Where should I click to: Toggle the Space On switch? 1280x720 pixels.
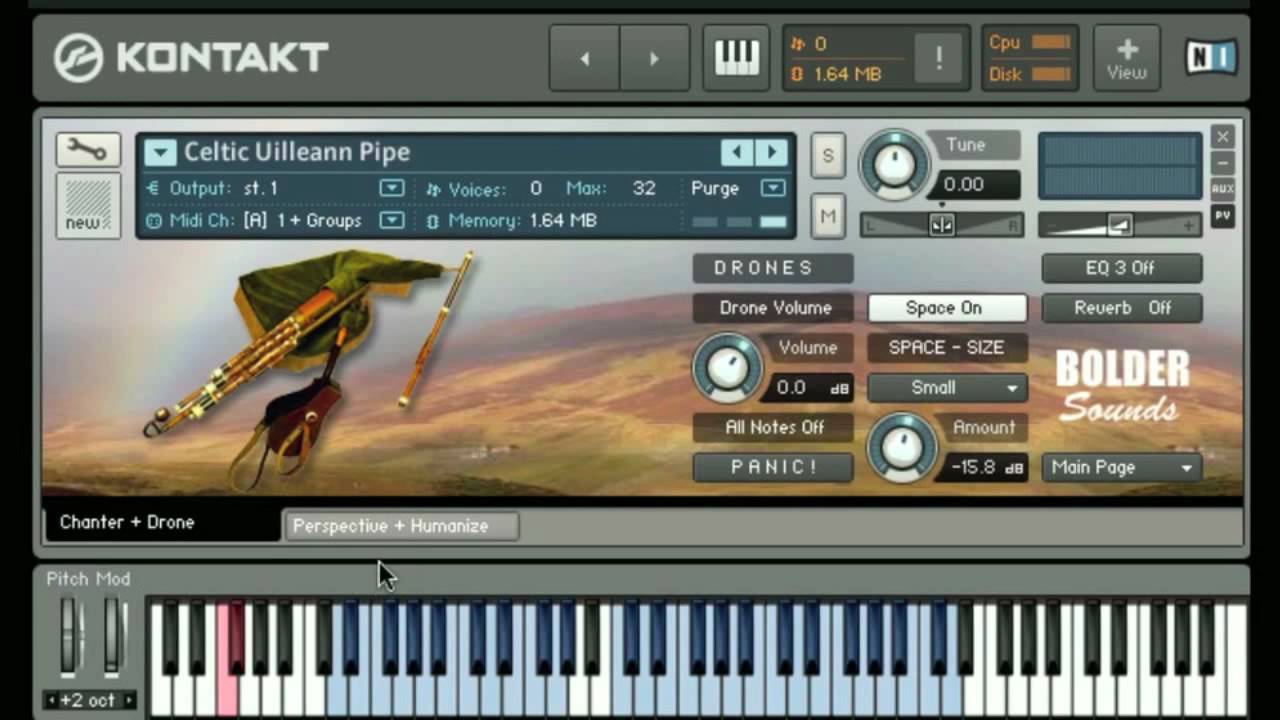(947, 308)
